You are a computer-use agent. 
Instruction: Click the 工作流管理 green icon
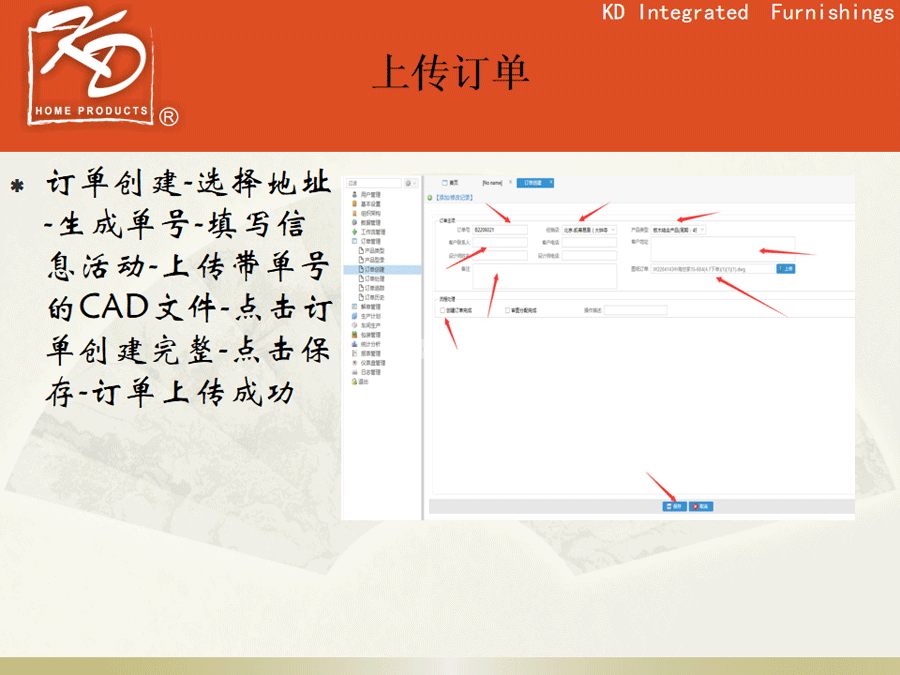tap(354, 232)
